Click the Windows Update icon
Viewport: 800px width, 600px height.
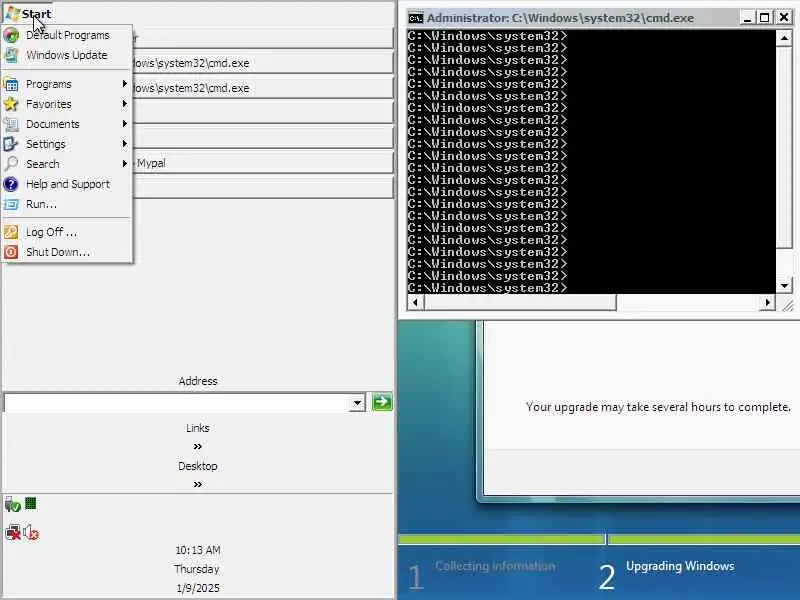11,55
